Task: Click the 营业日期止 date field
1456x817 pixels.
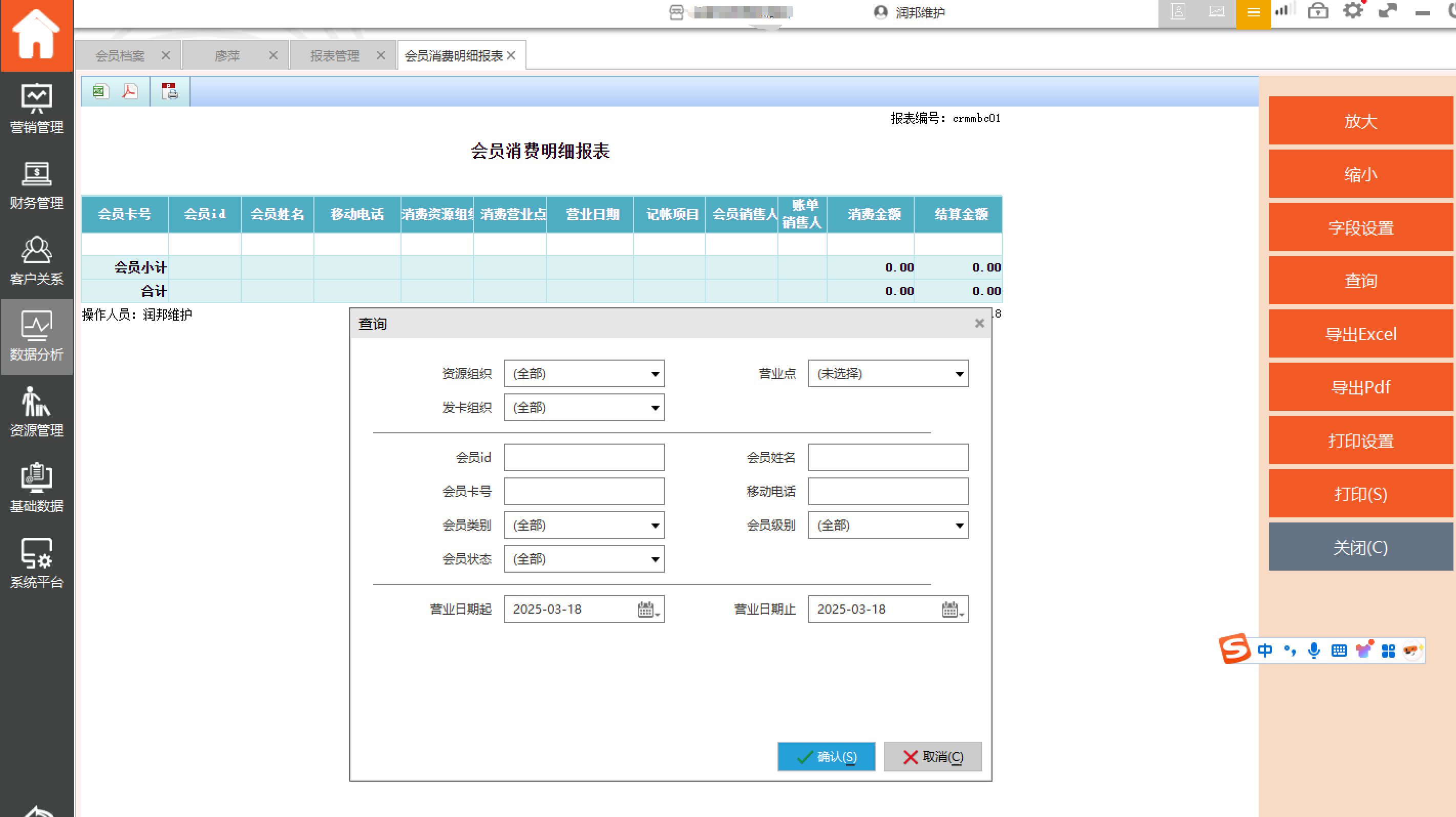Action: click(888, 609)
